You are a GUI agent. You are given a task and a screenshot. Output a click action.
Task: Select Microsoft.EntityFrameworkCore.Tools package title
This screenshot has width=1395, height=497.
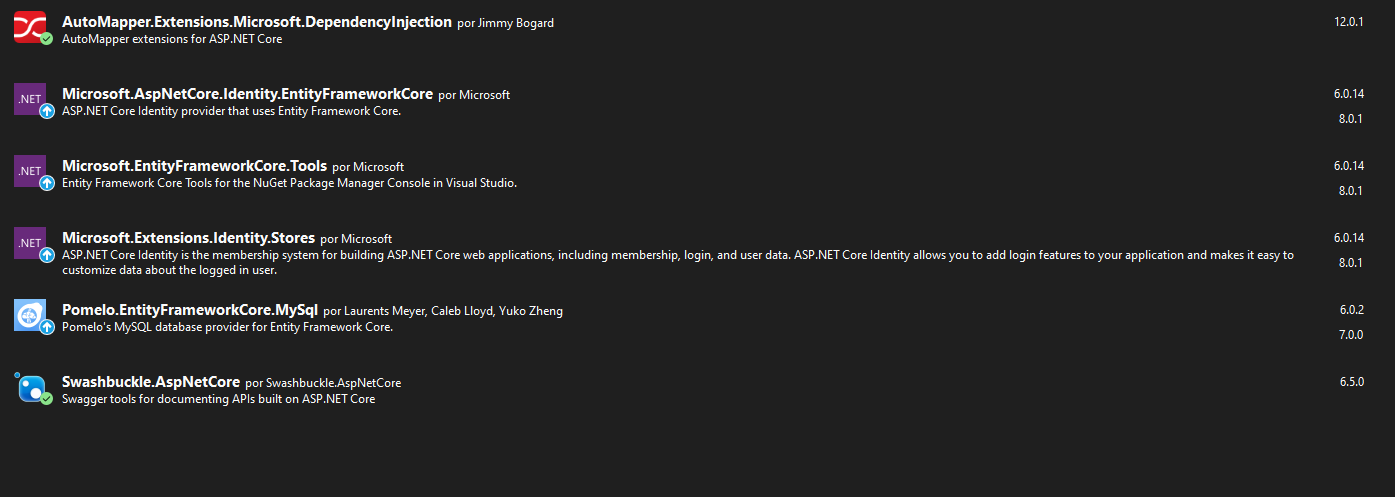194,166
